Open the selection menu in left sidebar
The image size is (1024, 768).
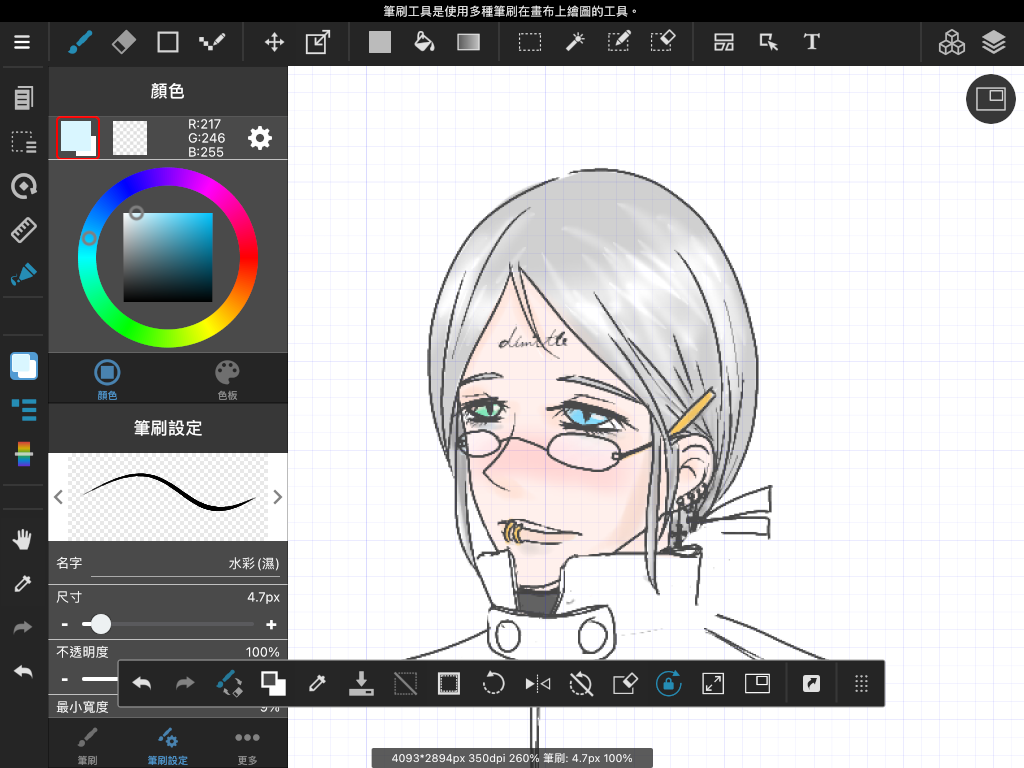point(24,142)
